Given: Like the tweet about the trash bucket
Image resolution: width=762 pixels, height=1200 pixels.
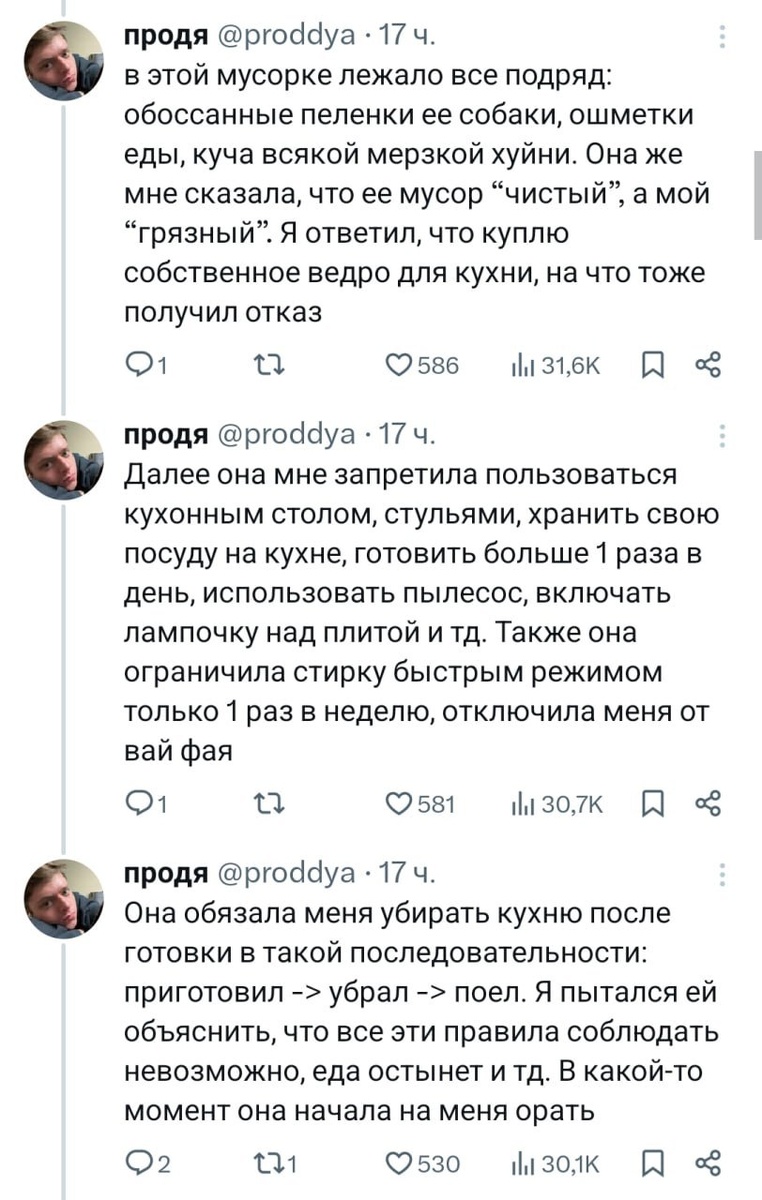Looking at the screenshot, I should tap(399, 366).
